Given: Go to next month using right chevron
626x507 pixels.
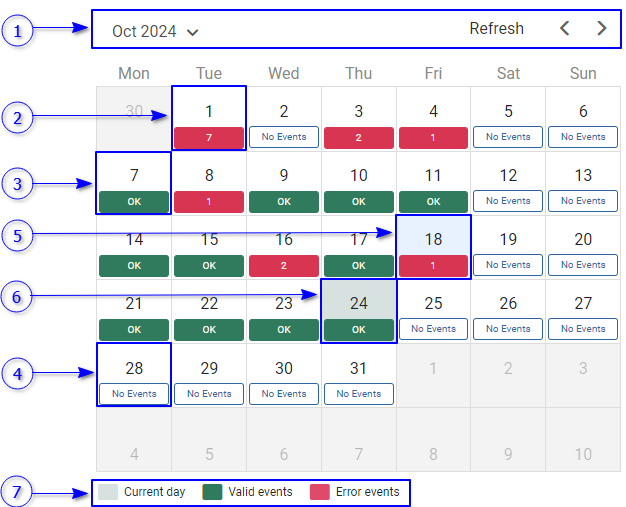Looking at the screenshot, I should [x=601, y=29].
